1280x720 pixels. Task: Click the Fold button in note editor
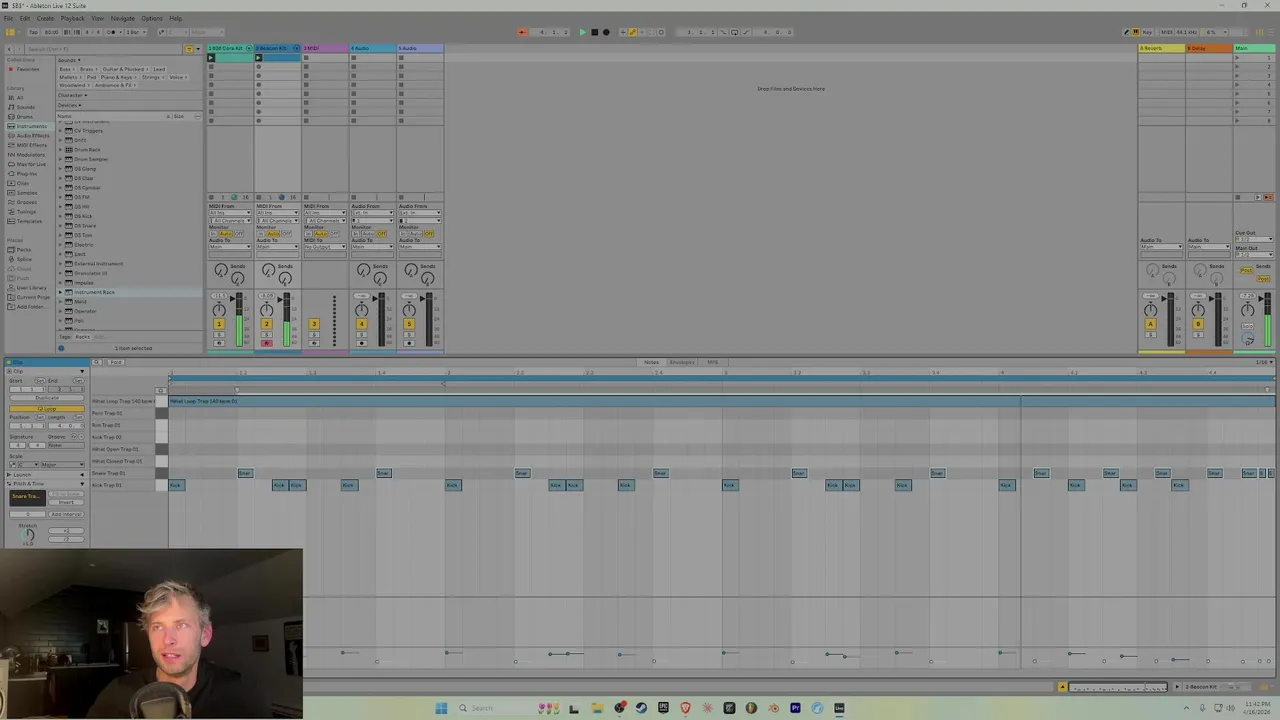point(116,362)
